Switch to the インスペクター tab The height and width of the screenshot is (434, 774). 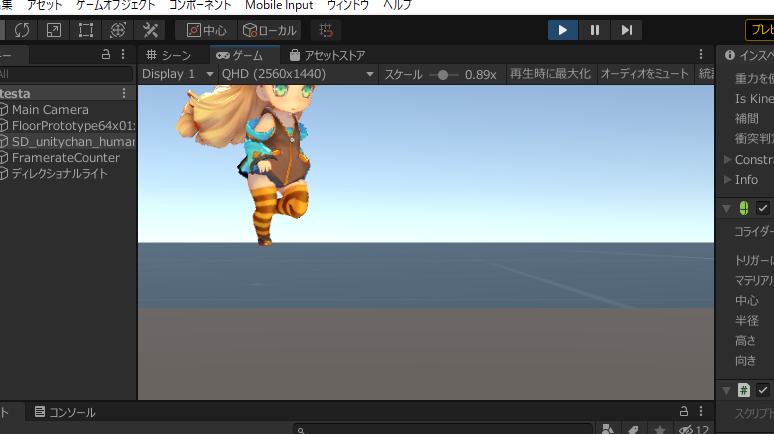tap(748, 55)
